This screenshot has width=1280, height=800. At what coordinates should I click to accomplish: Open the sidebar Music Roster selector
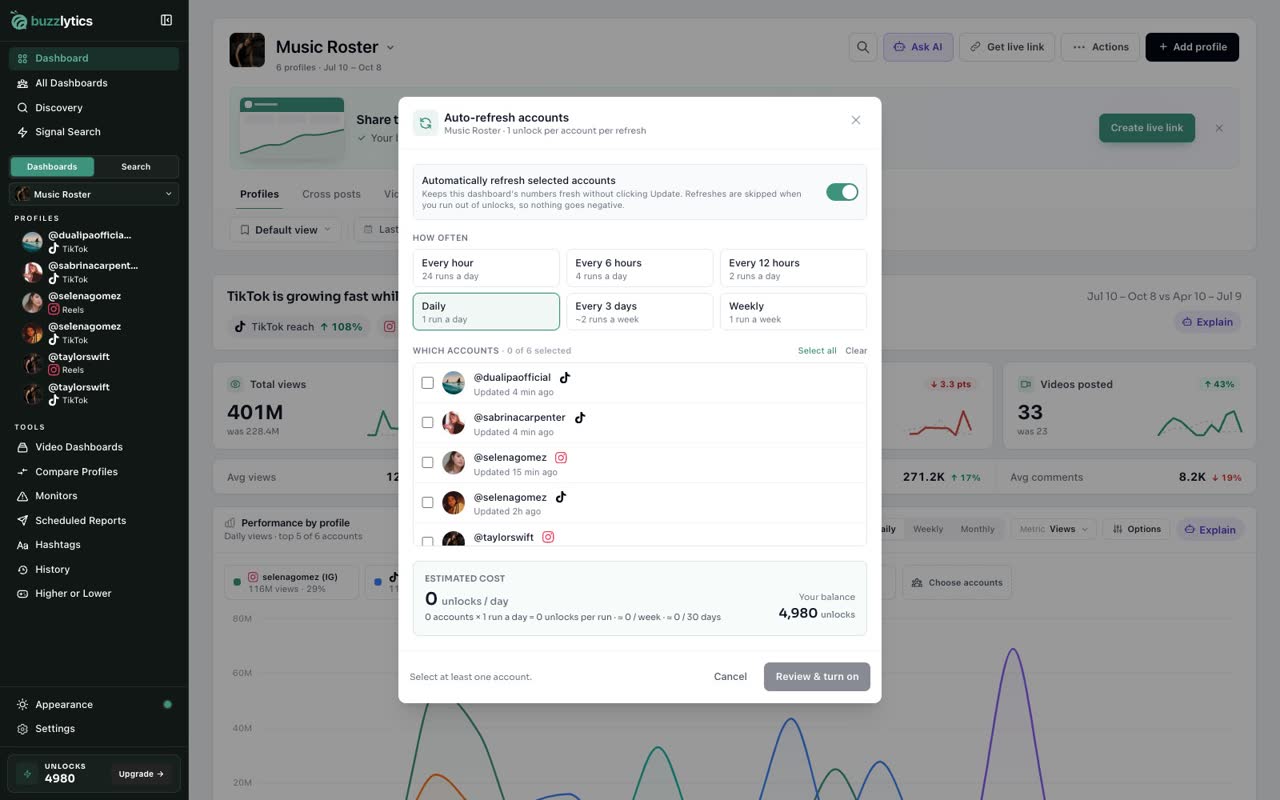coord(94,194)
